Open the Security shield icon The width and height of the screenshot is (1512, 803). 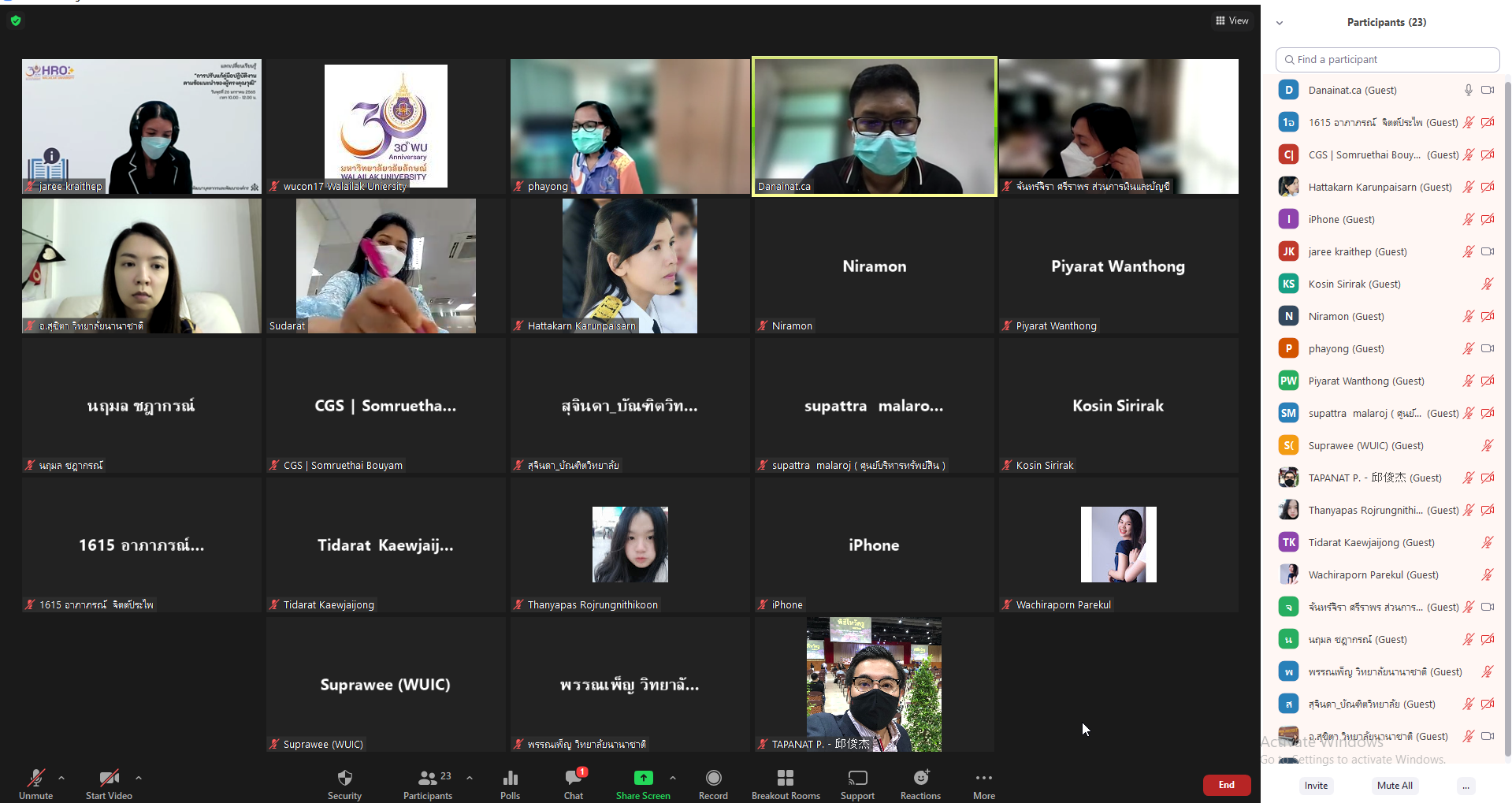tap(344, 779)
